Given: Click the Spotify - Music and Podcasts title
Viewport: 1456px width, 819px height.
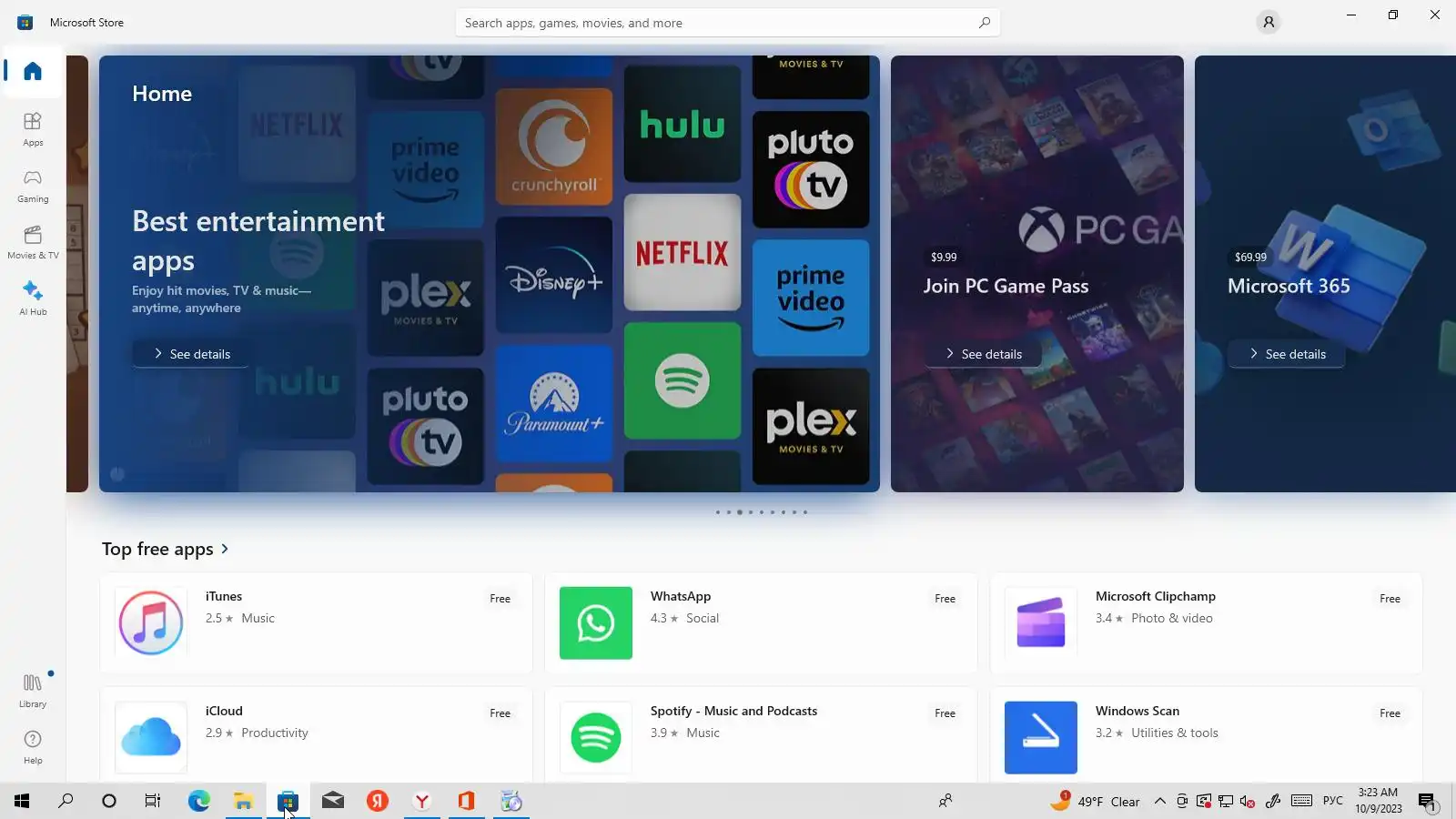Looking at the screenshot, I should click(x=733, y=711).
